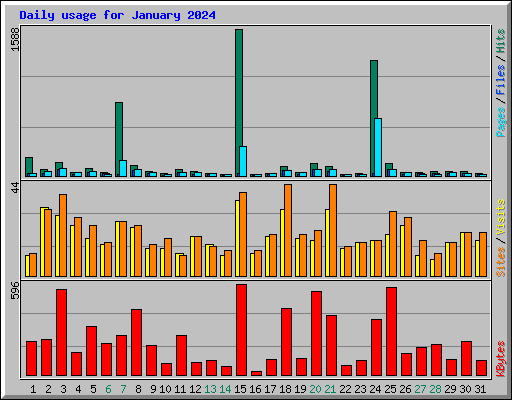Select the red KBytes bar for day 25

click(391, 331)
